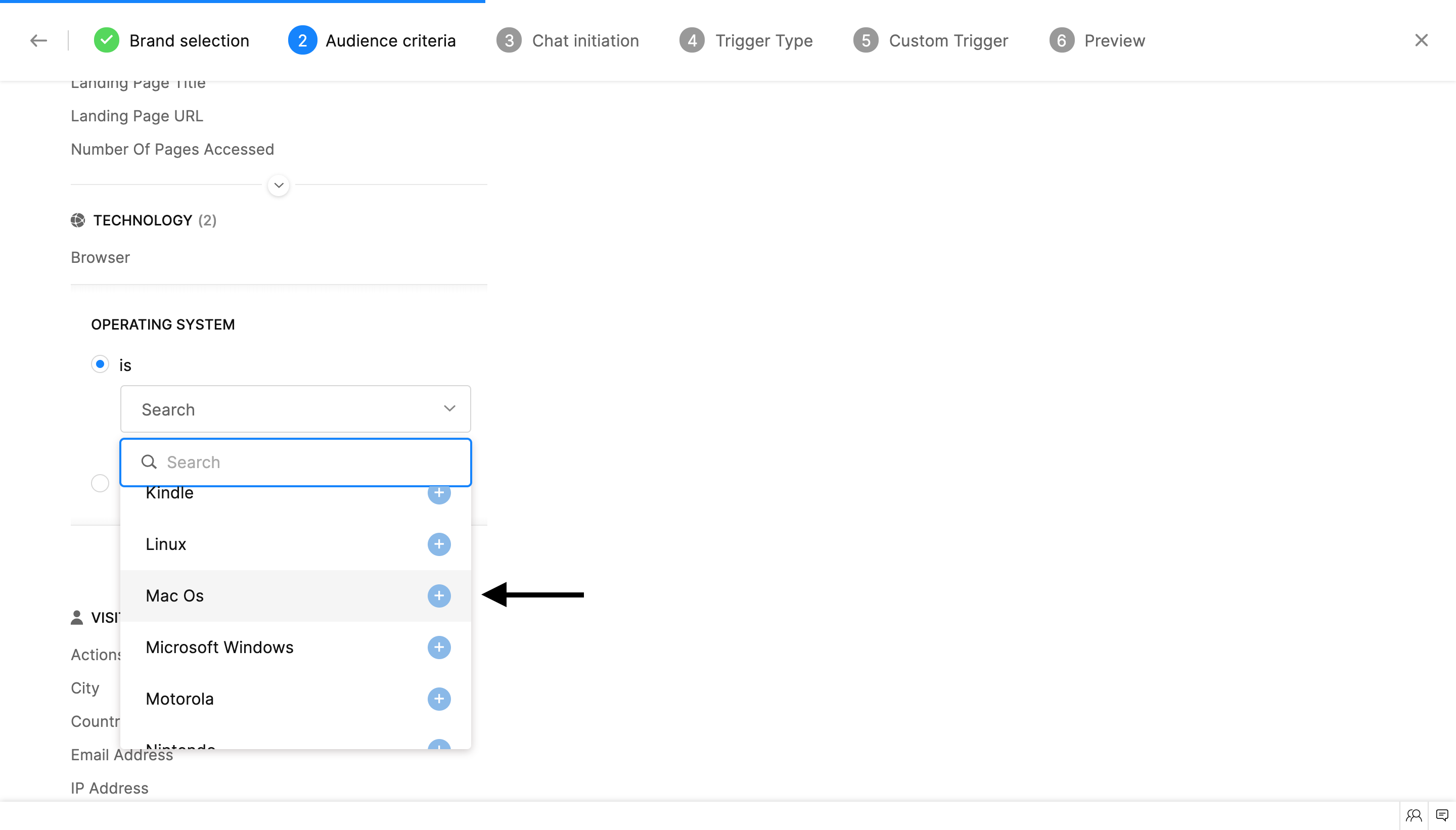Select Number Of Pages Accessed criterion
This screenshot has width=1456, height=830.
[x=172, y=149]
